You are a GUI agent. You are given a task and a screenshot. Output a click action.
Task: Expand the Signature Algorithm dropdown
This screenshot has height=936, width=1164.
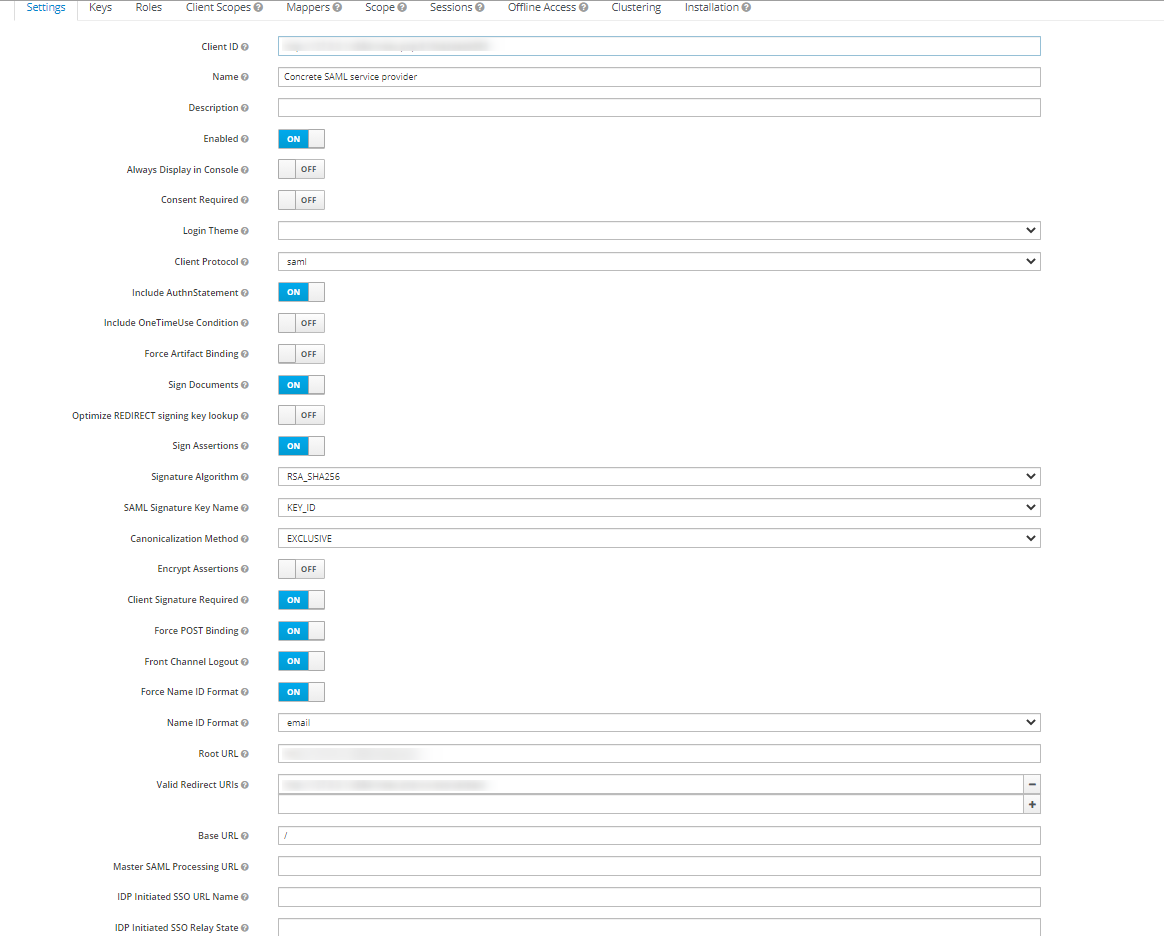pyautogui.click(x=658, y=477)
